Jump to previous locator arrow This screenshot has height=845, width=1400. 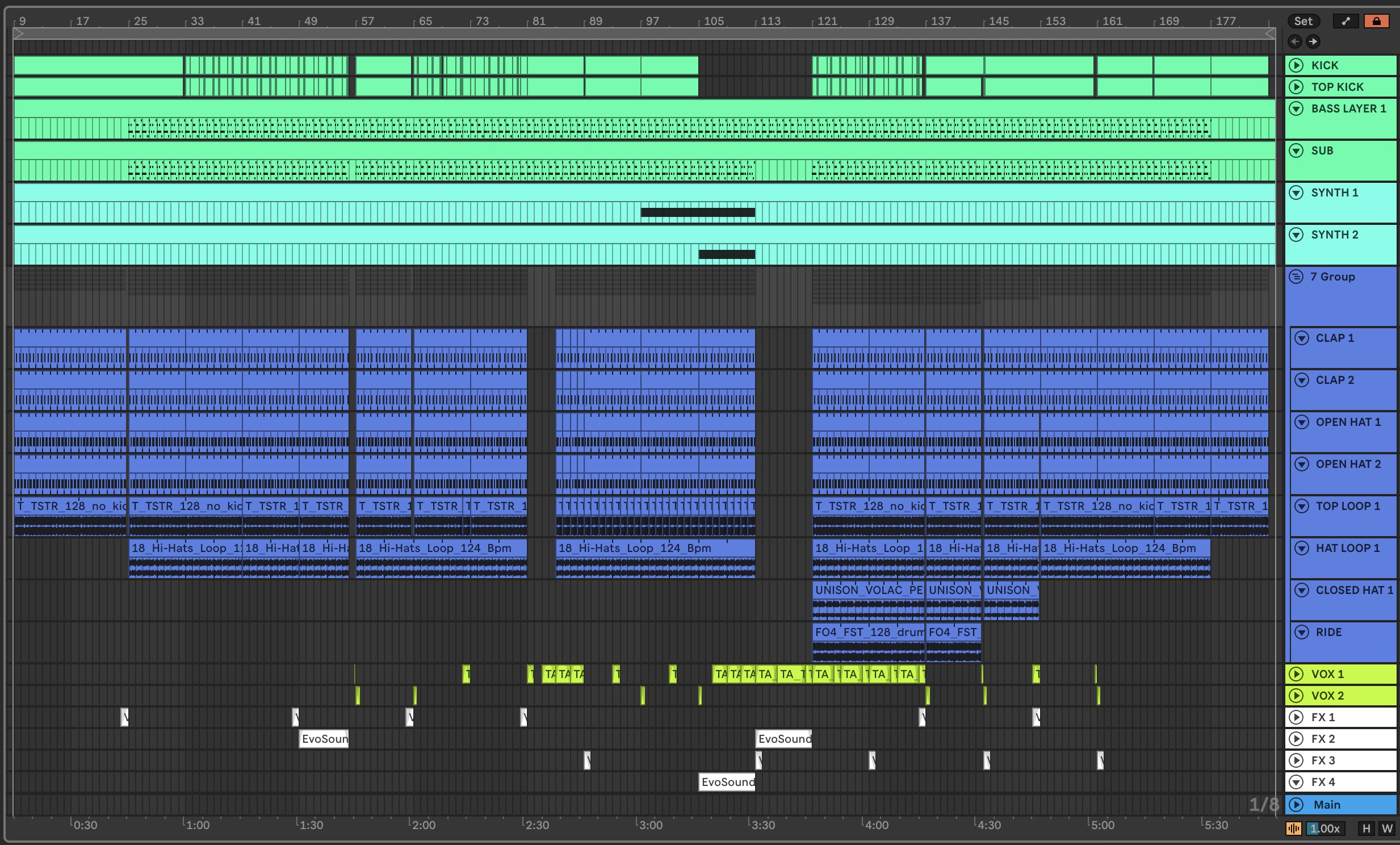1295,41
